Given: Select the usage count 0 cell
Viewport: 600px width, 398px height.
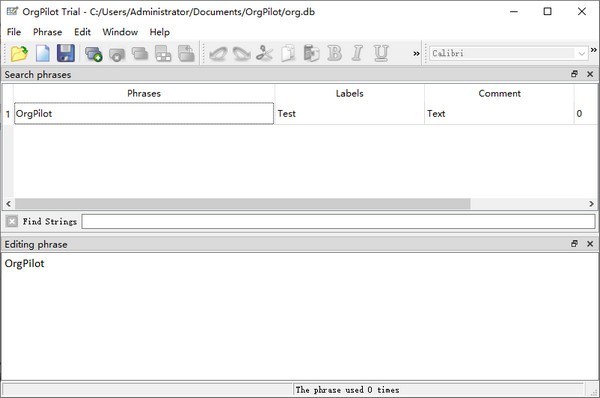Looking at the screenshot, I should (x=585, y=114).
